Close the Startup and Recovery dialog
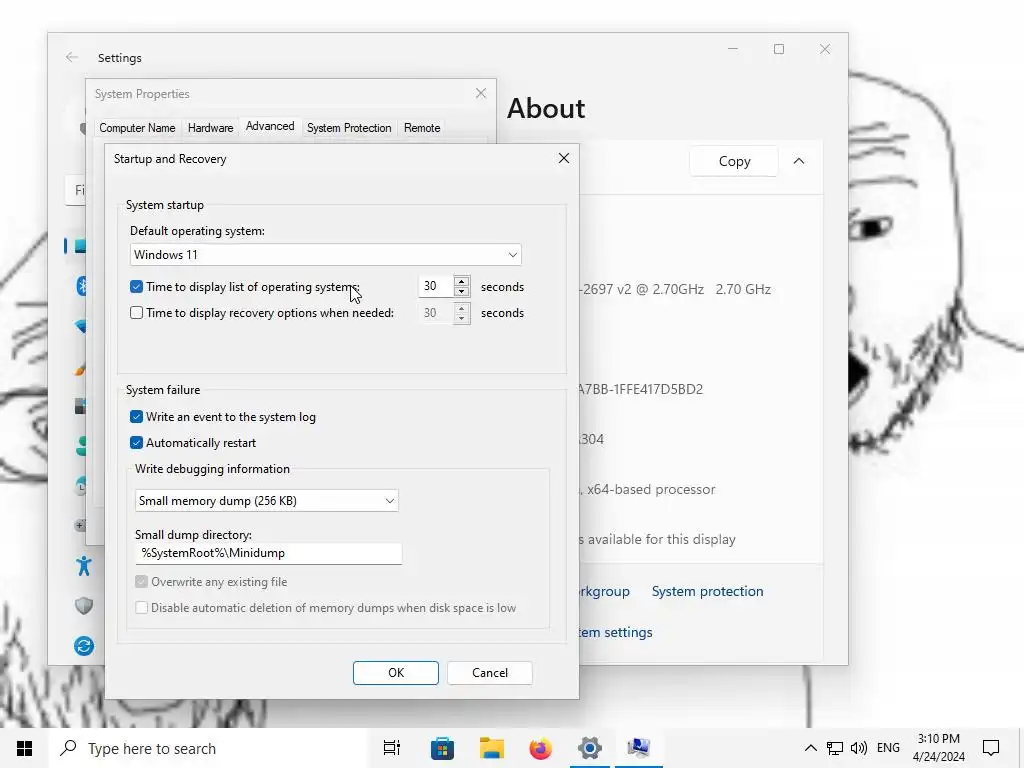Viewport: 1024px width, 768px height. coord(564,158)
